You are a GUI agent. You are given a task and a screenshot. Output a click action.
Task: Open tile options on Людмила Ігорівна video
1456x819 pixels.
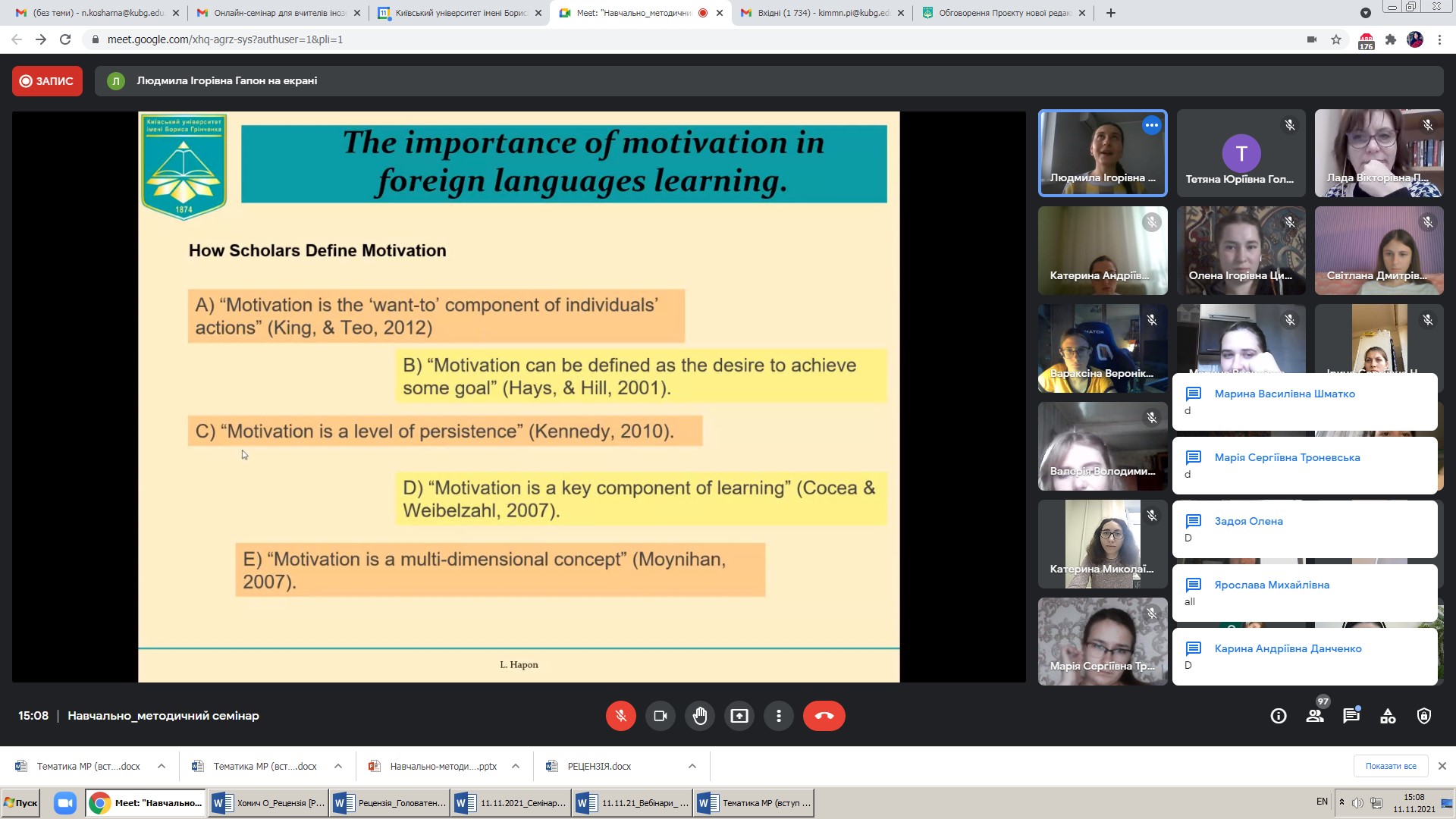(x=1151, y=125)
